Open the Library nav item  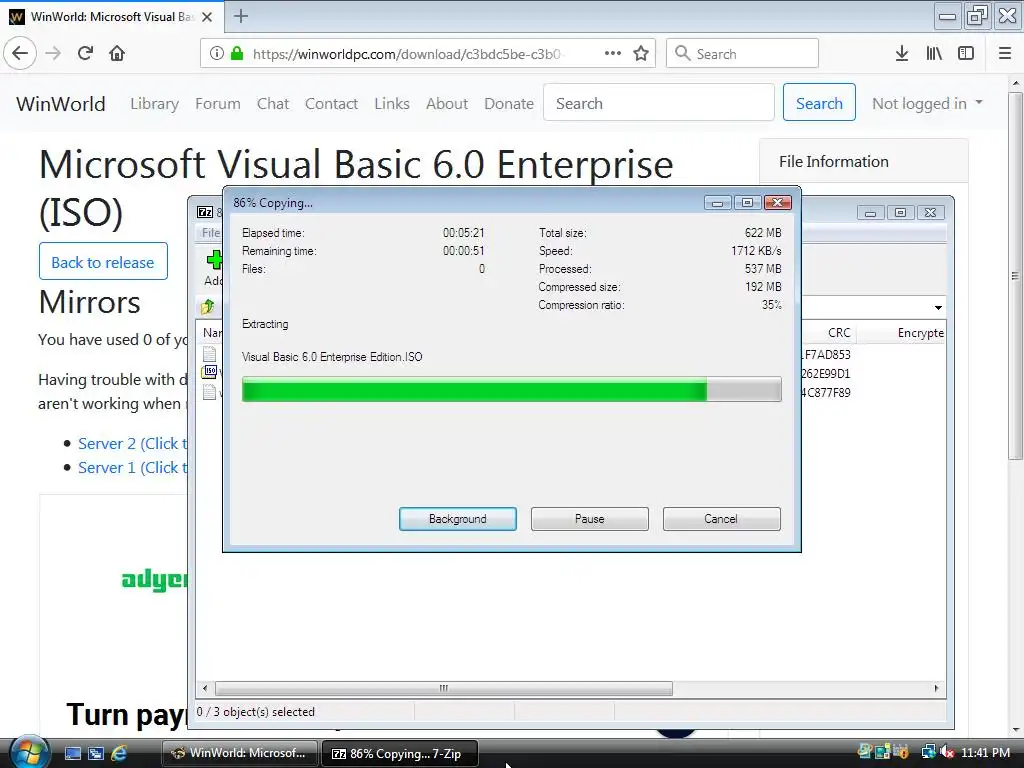coord(154,104)
